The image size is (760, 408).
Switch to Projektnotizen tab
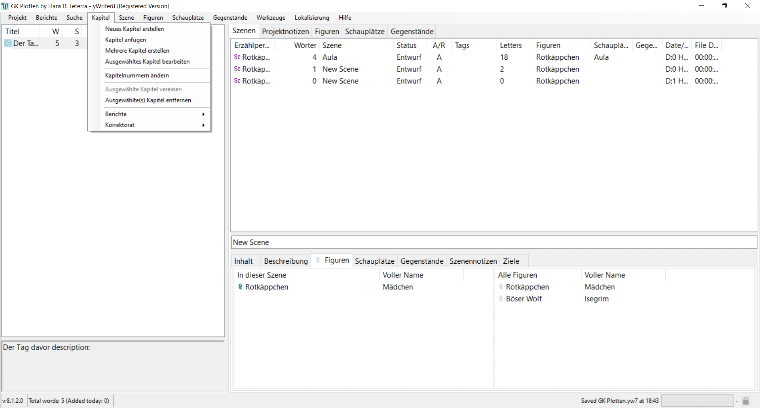click(285, 31)
